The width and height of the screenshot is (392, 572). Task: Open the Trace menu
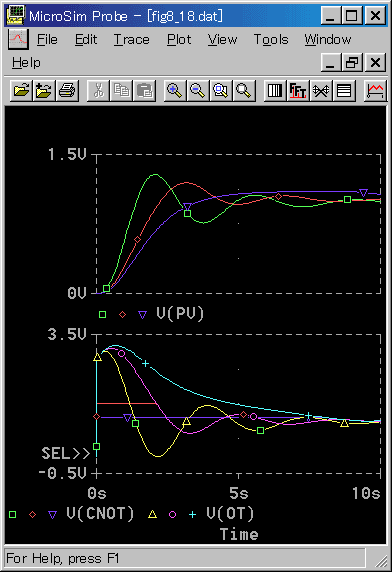tap(132, 39)
